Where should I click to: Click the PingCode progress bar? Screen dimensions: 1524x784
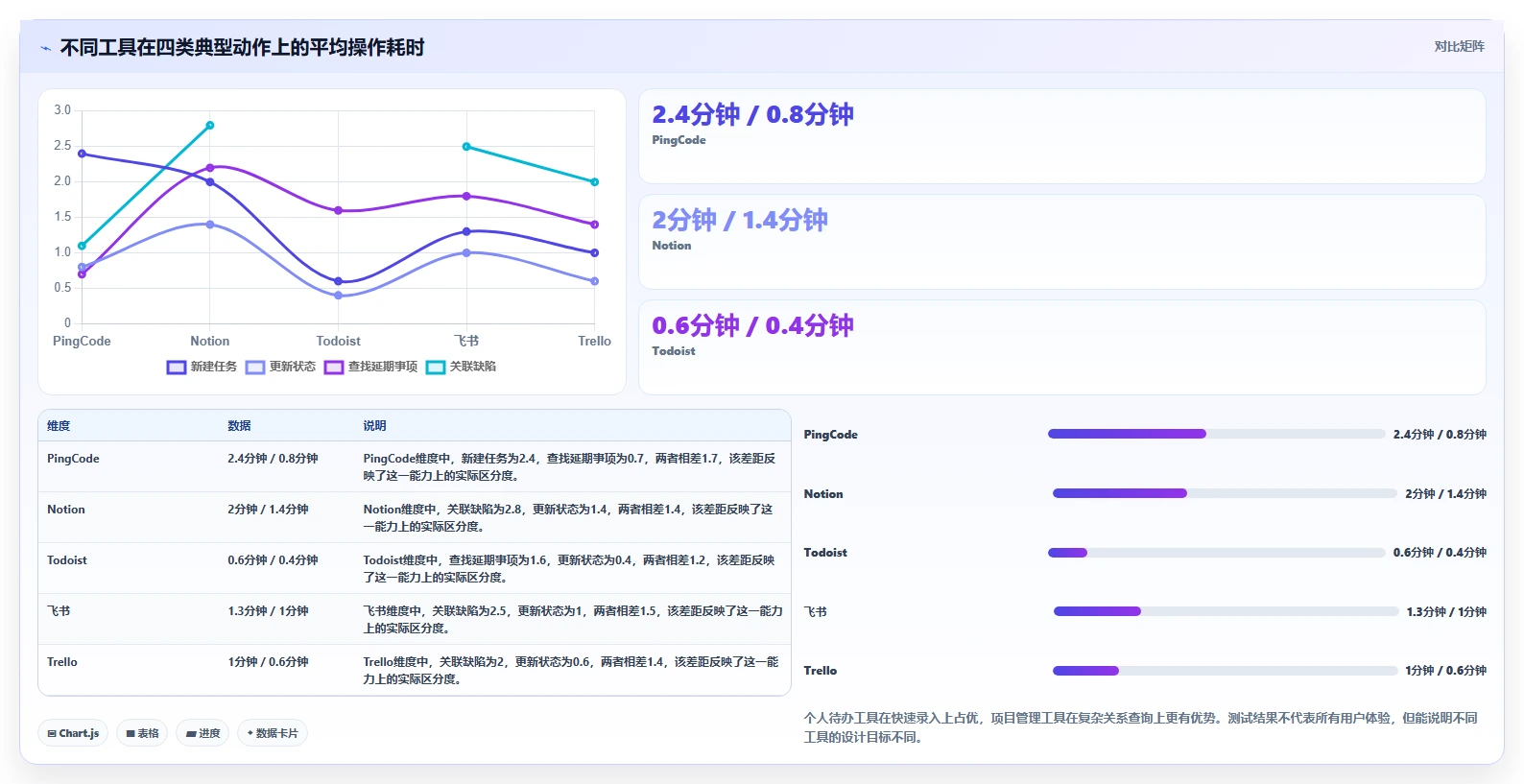(x=1217, y=434)
